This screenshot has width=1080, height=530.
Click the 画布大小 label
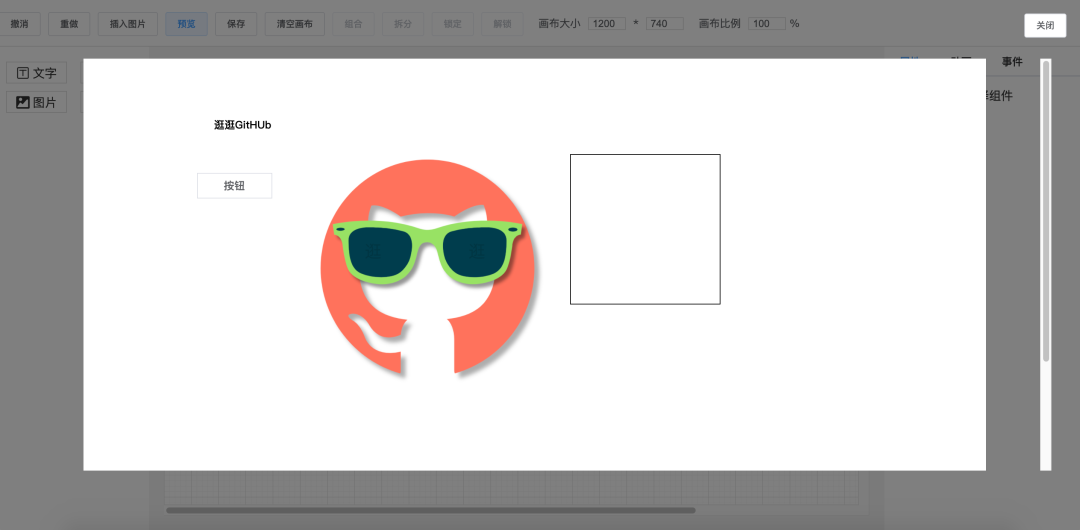pos(559,23)
